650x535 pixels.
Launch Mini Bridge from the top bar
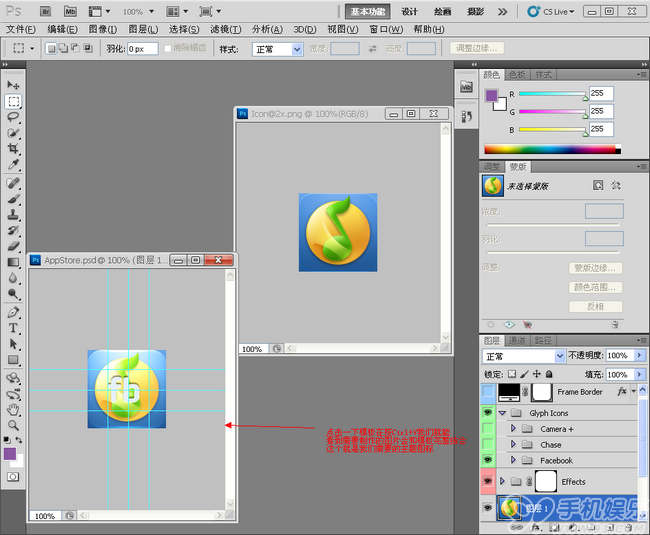(70, 11)
